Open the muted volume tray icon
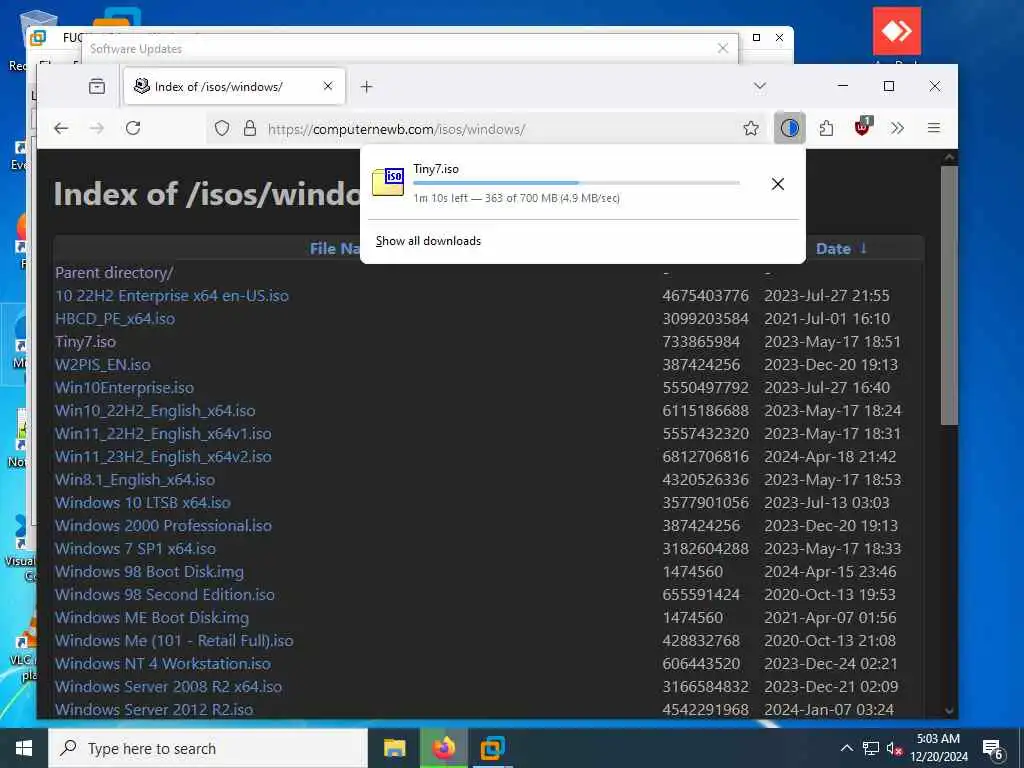Viewport: 1024px width, 768px height. [895, 748]
